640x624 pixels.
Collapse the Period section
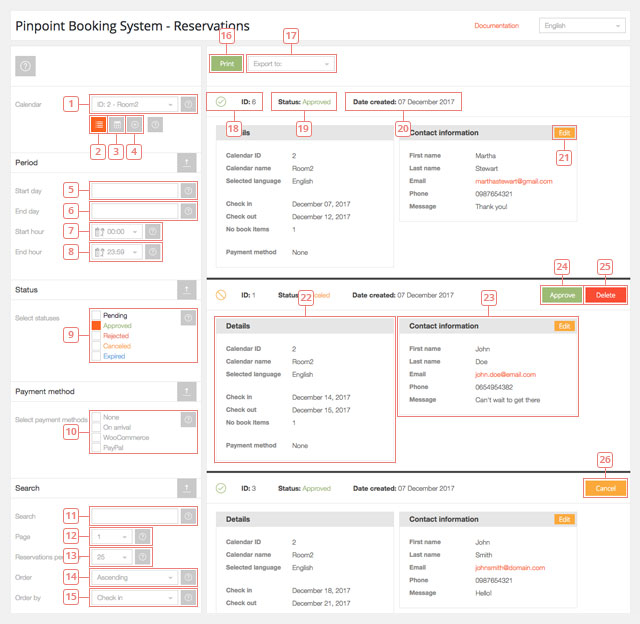(187, 163)
